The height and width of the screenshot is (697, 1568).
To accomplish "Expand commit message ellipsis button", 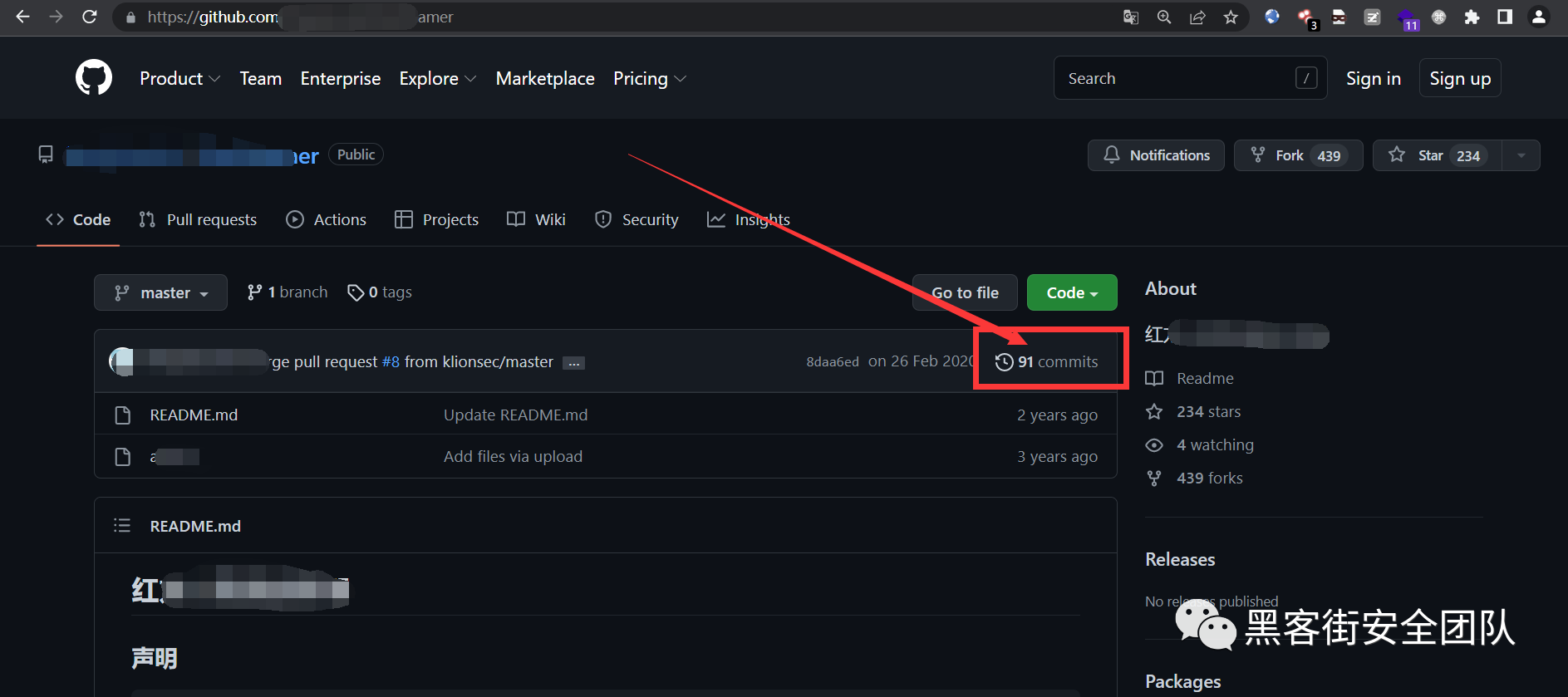I will [x=573, y=363].
